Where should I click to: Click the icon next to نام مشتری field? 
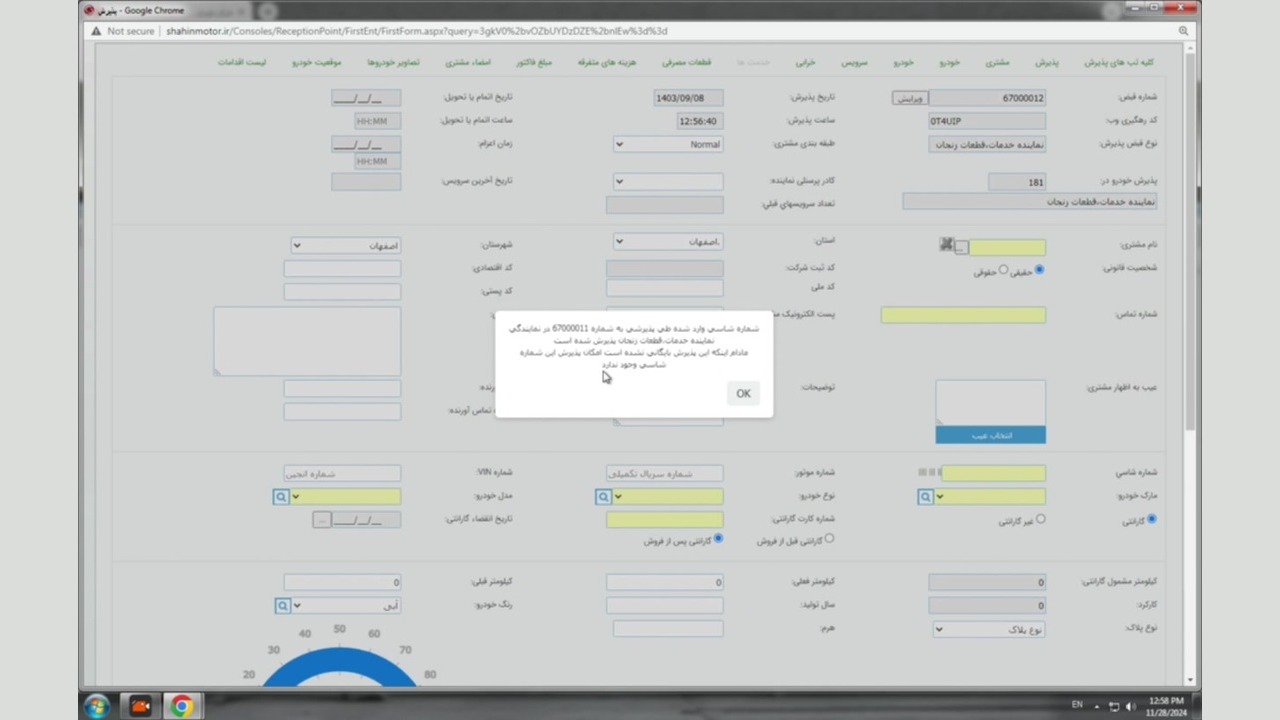(947, 245)
